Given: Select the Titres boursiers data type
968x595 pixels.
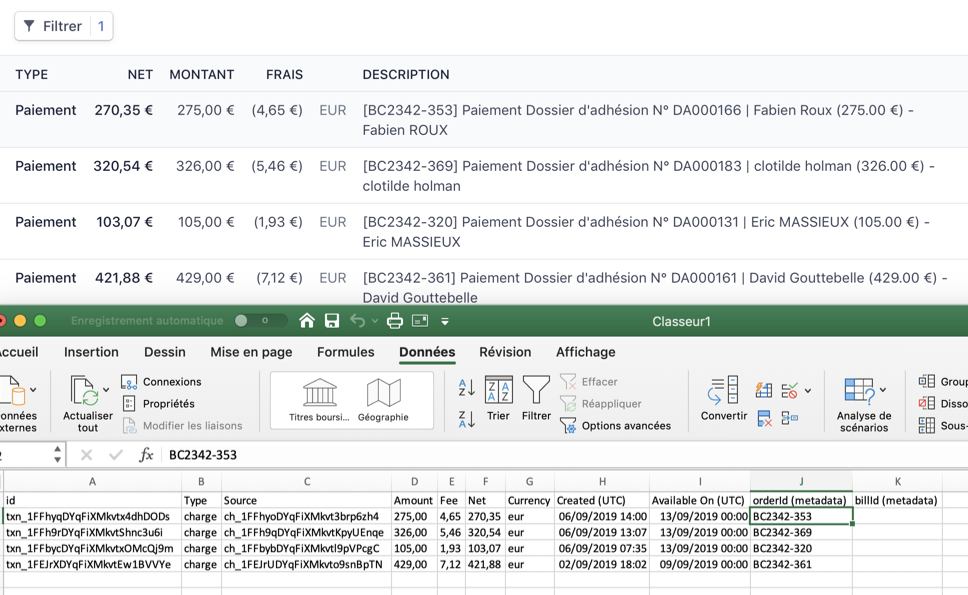Looking at the screenshot, I should click(x=319, y=400).
